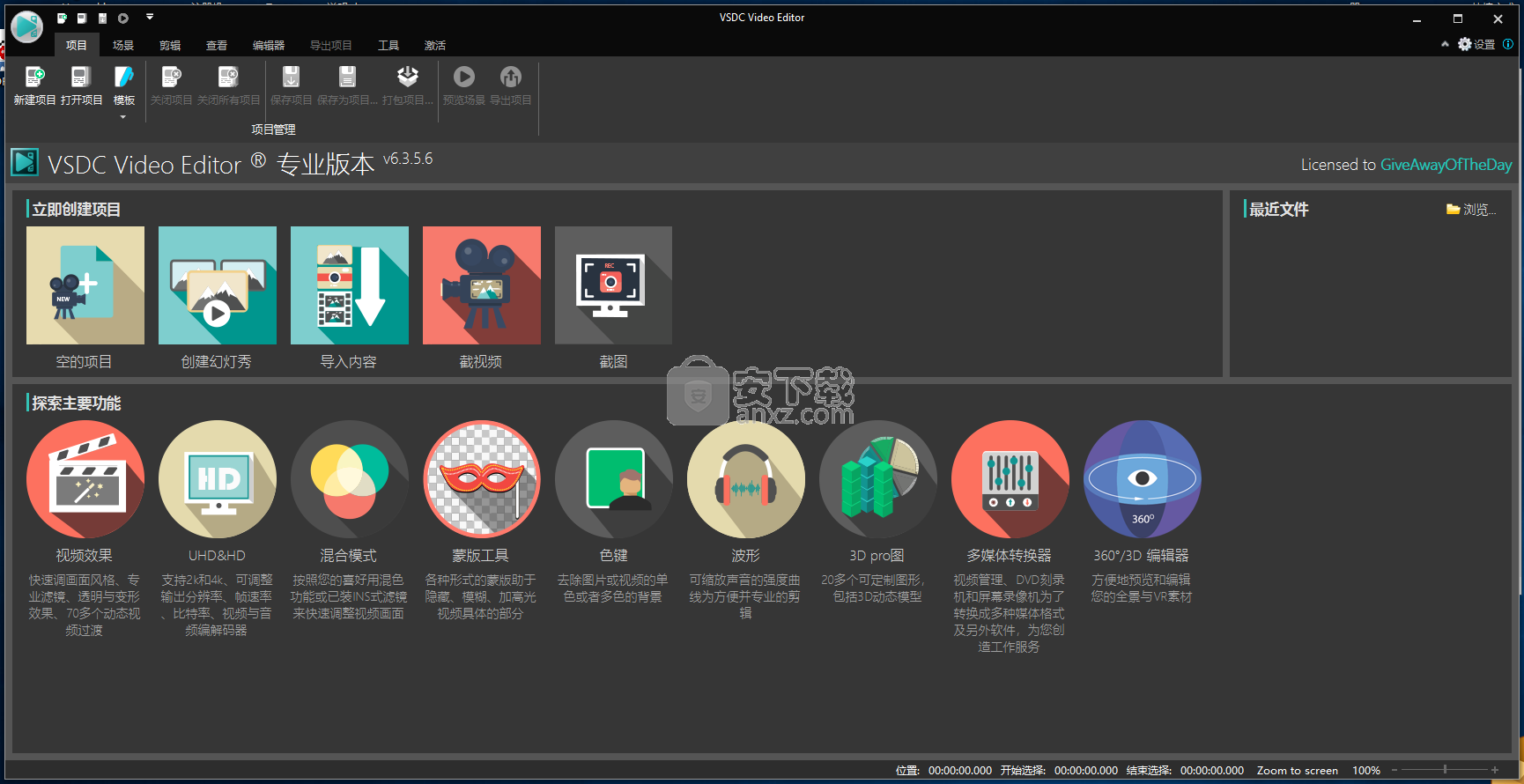The image size is (1524, 784).
Task: Click 浏览... to browse recent files
Action: (x=1471, y=210)
